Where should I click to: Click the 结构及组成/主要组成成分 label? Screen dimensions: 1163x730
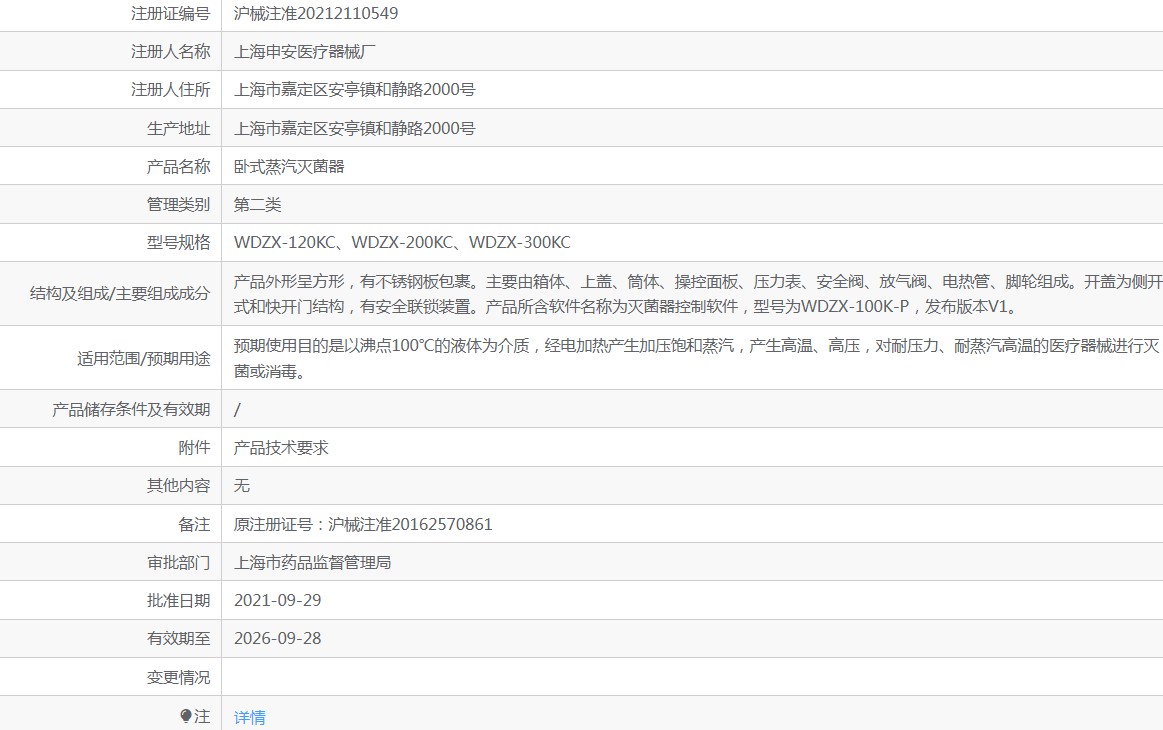coord(120,293)
